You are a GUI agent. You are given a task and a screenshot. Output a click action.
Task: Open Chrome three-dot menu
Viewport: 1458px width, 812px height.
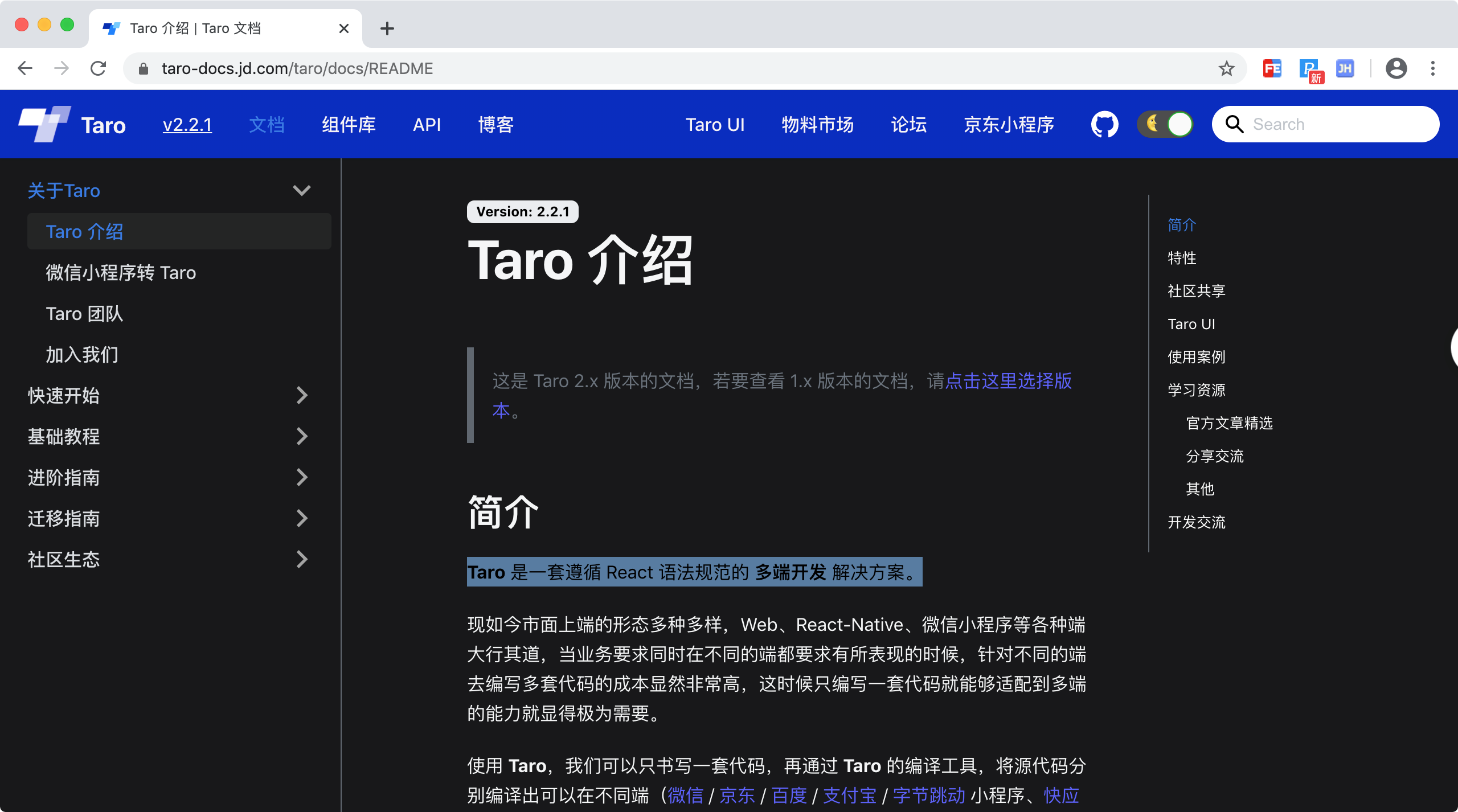[x=1433, y=68]
